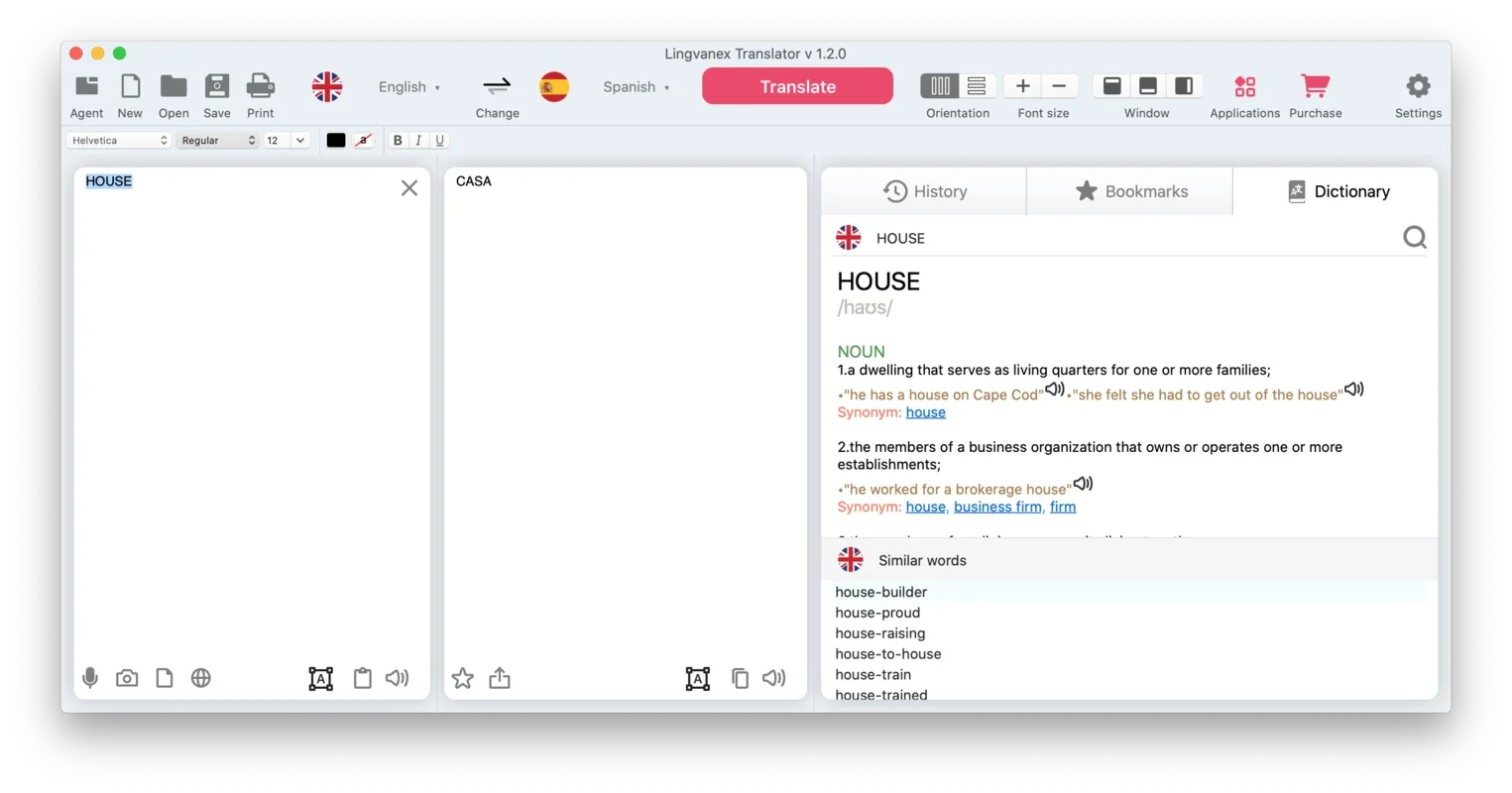The width and height of the screenshot is (1512, 793).
Task: Decrease font size with minus button
Action: pos(1059,86)
